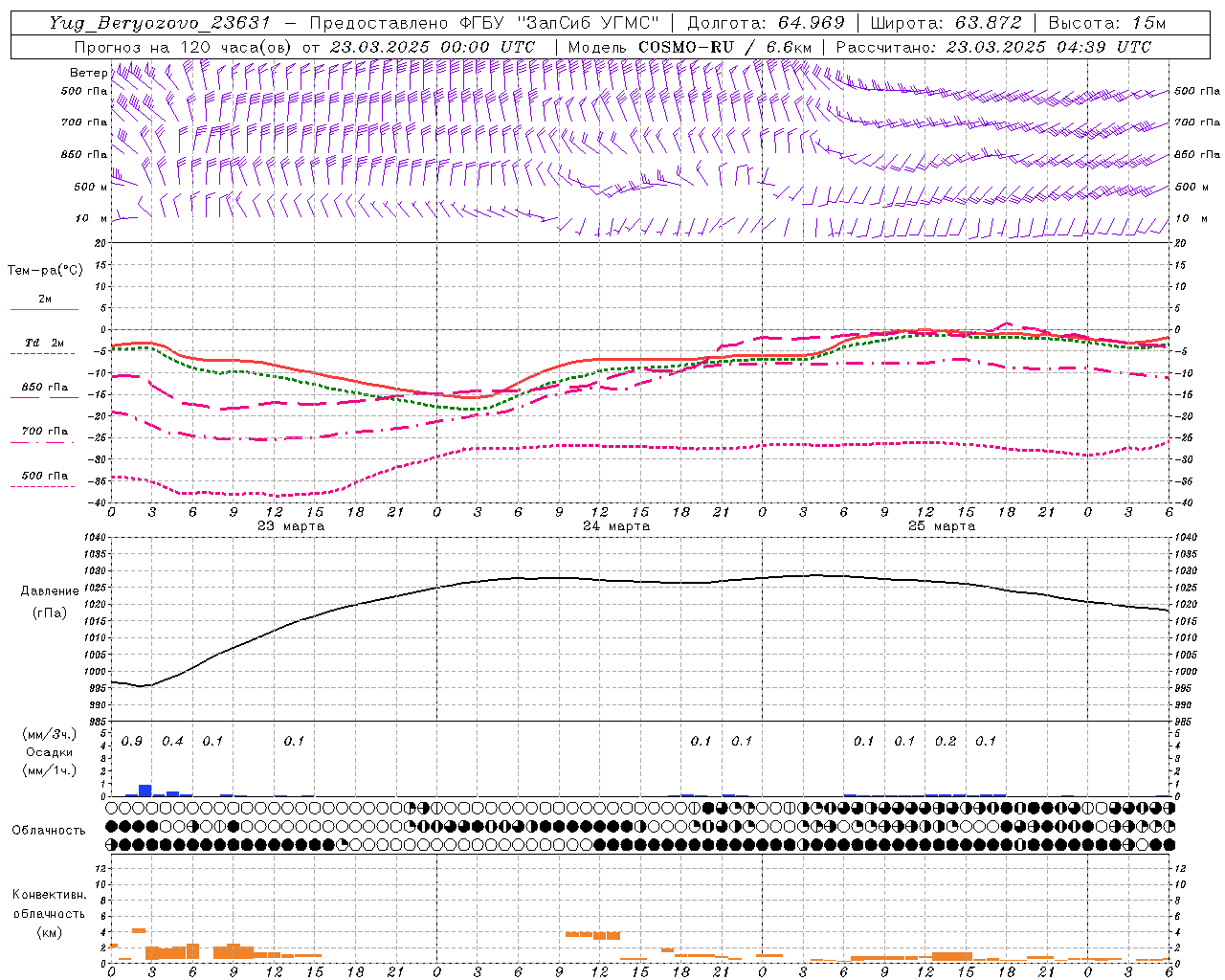
Task: Click the 0.2 precipitation amount value
Action: (x=946, y=742)
